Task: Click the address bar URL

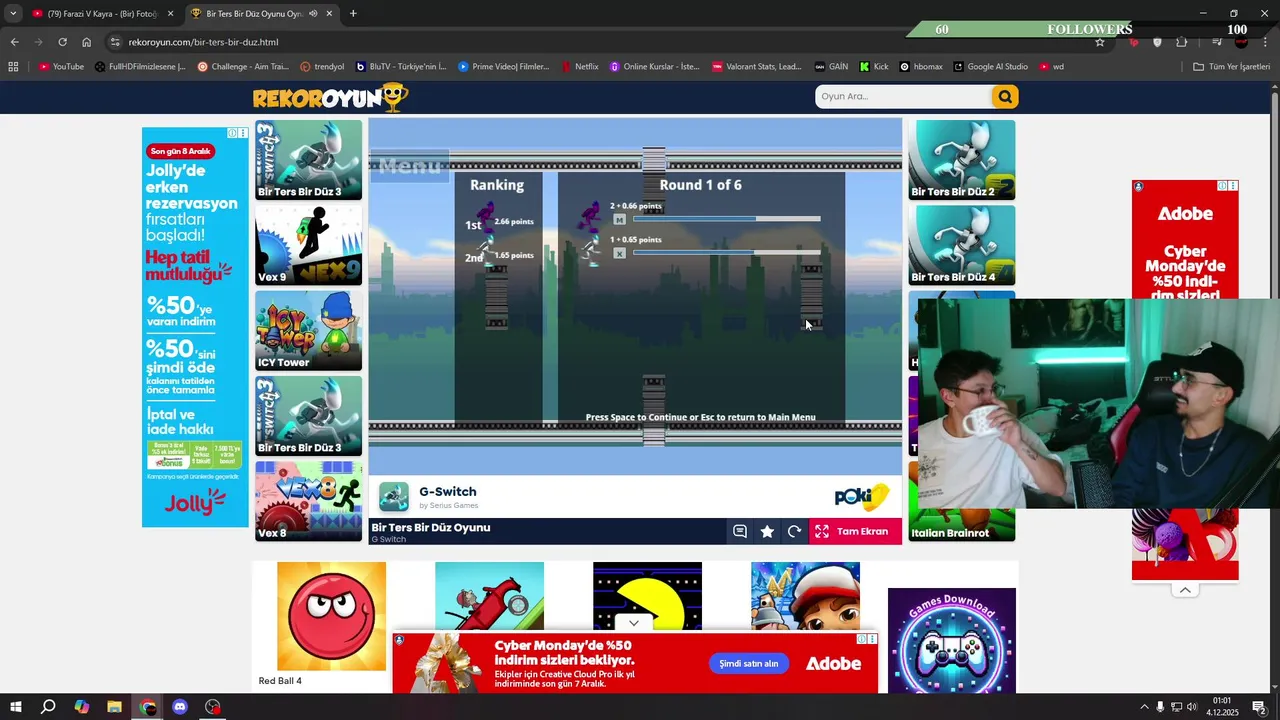Action: (x=203, y=42)
